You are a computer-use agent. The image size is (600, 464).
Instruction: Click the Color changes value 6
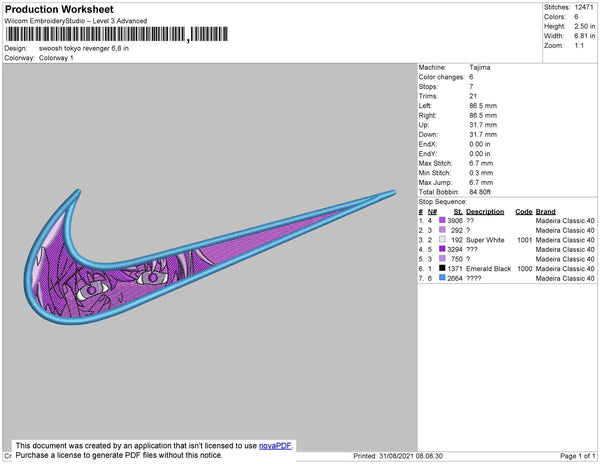tap(471, 77)
